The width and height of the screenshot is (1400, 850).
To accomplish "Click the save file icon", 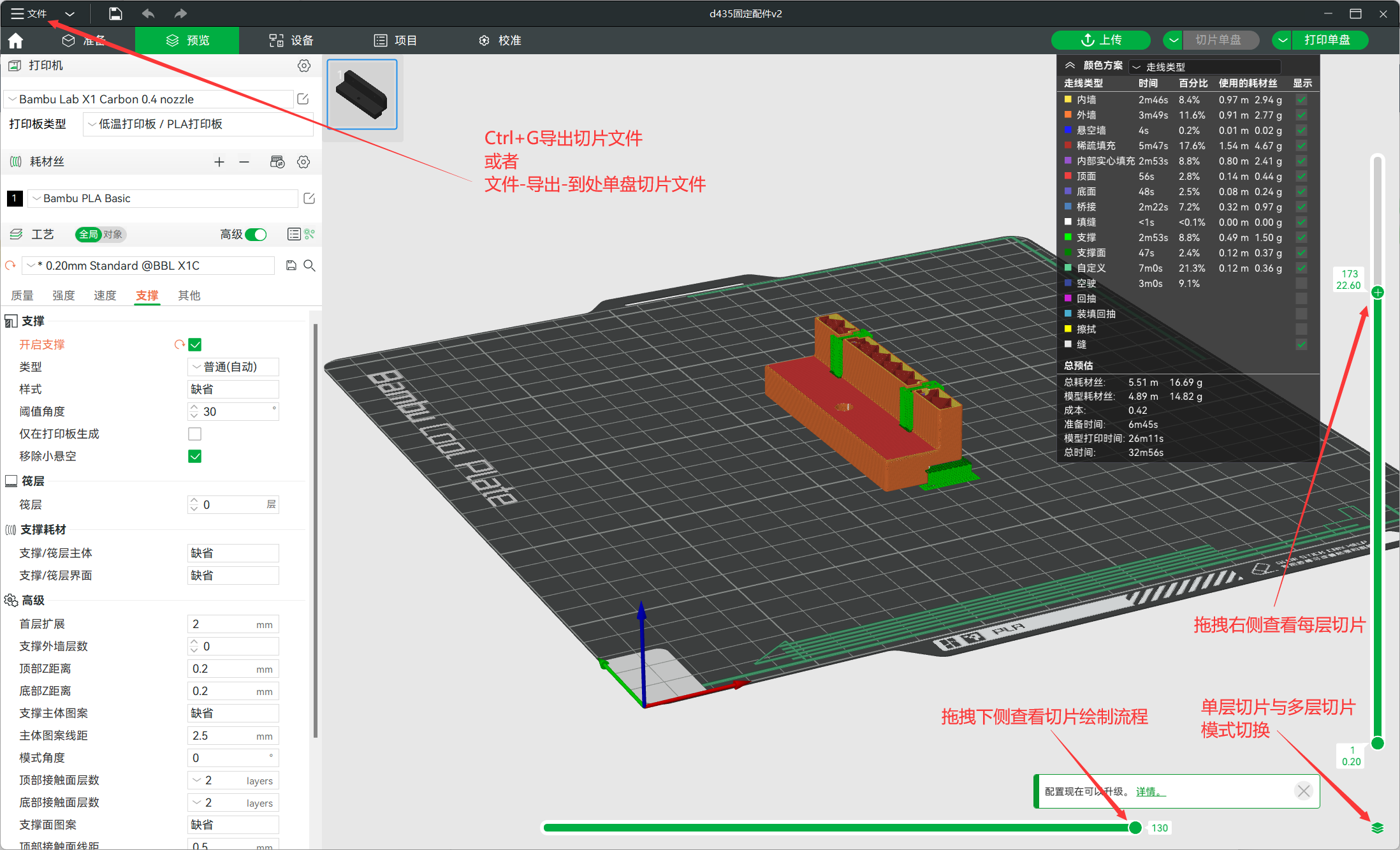I will coord(115,13).
